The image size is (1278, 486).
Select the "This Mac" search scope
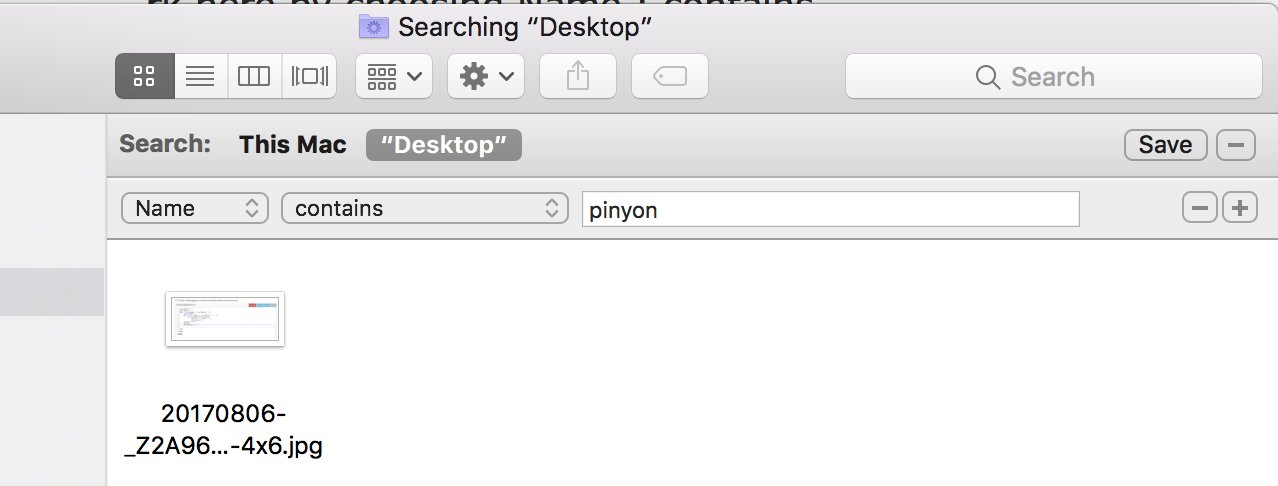click(x=292, y=145)
